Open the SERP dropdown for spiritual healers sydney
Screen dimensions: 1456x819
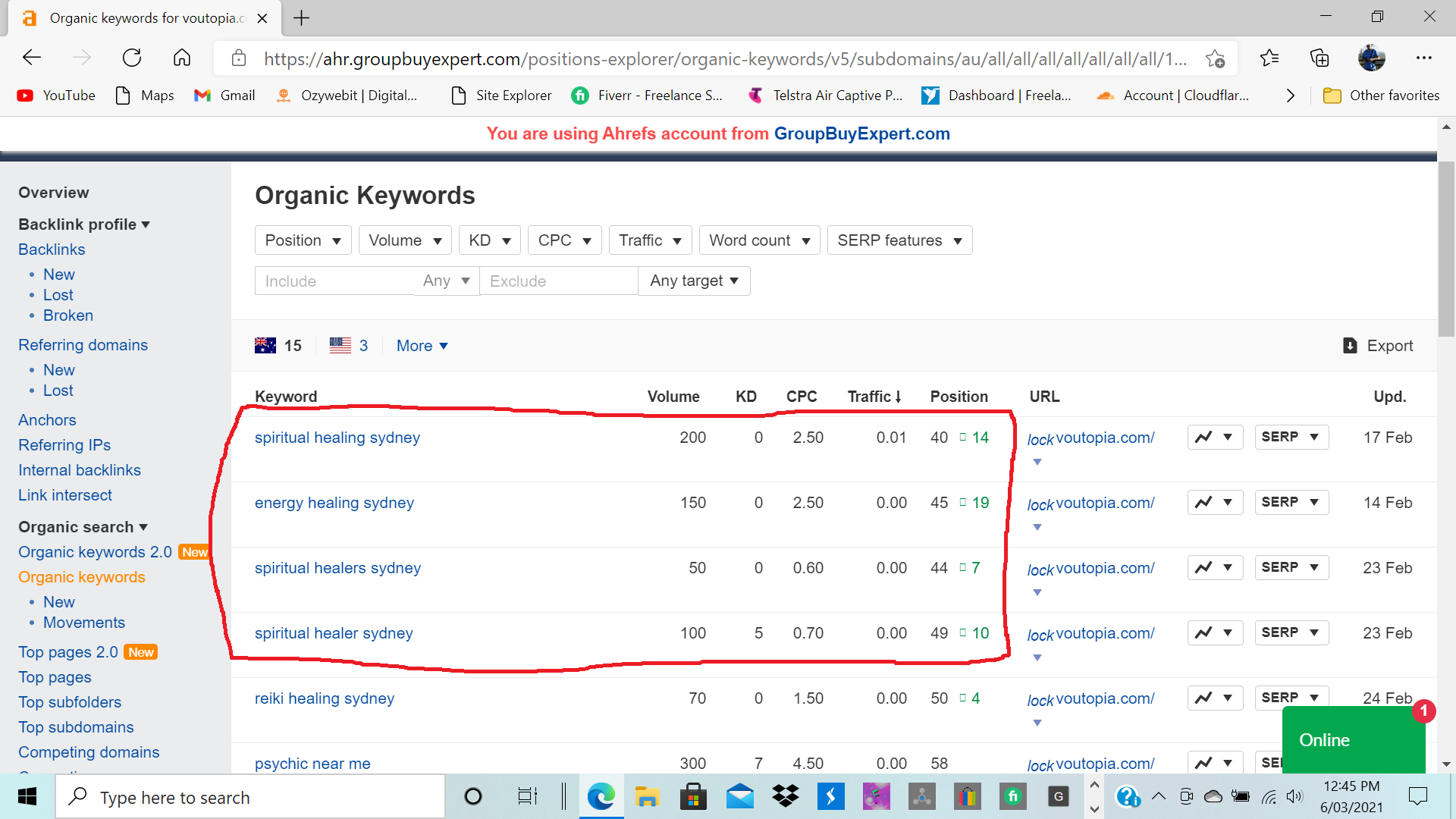(1291, 568)
